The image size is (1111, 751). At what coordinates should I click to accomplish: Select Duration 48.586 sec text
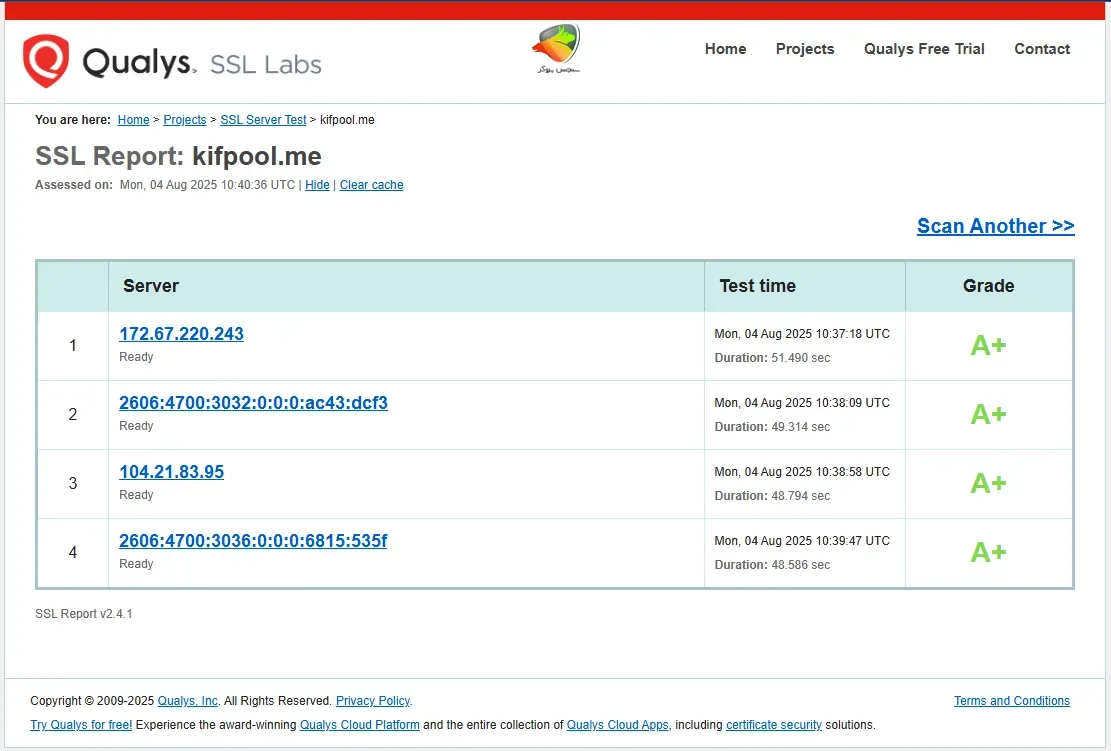point(772,565)
